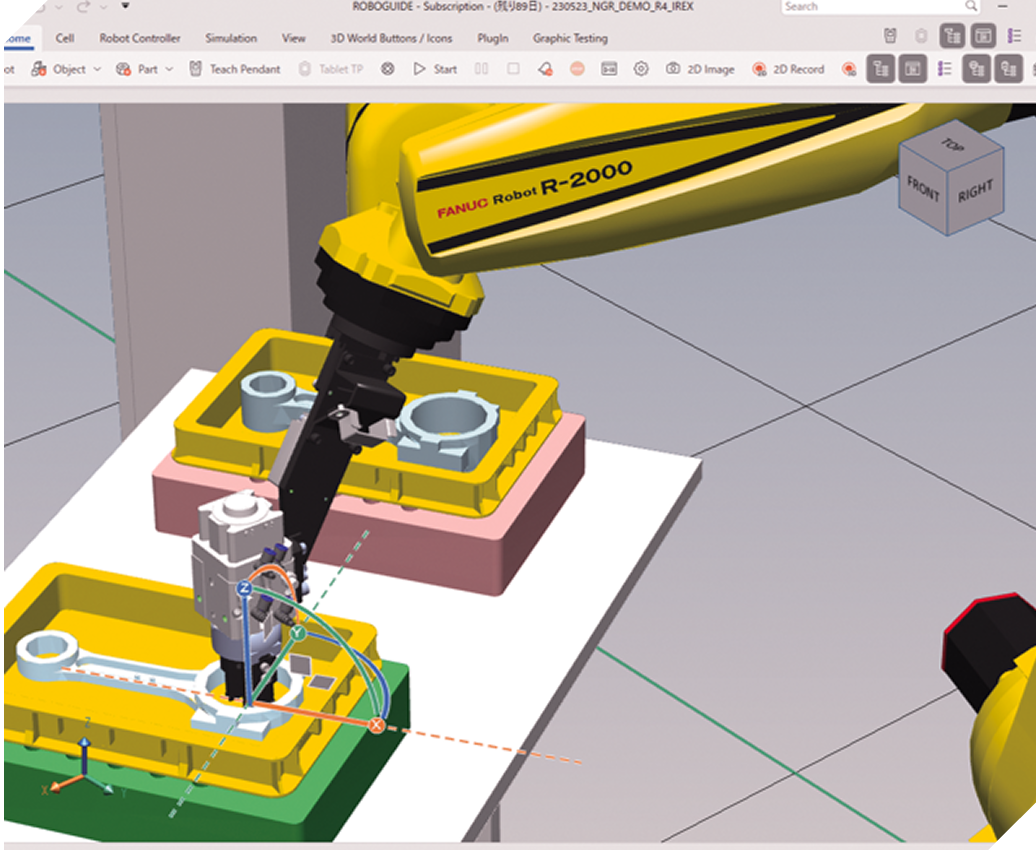Toggle the tree panel icon in tab row

coord(953,36)
